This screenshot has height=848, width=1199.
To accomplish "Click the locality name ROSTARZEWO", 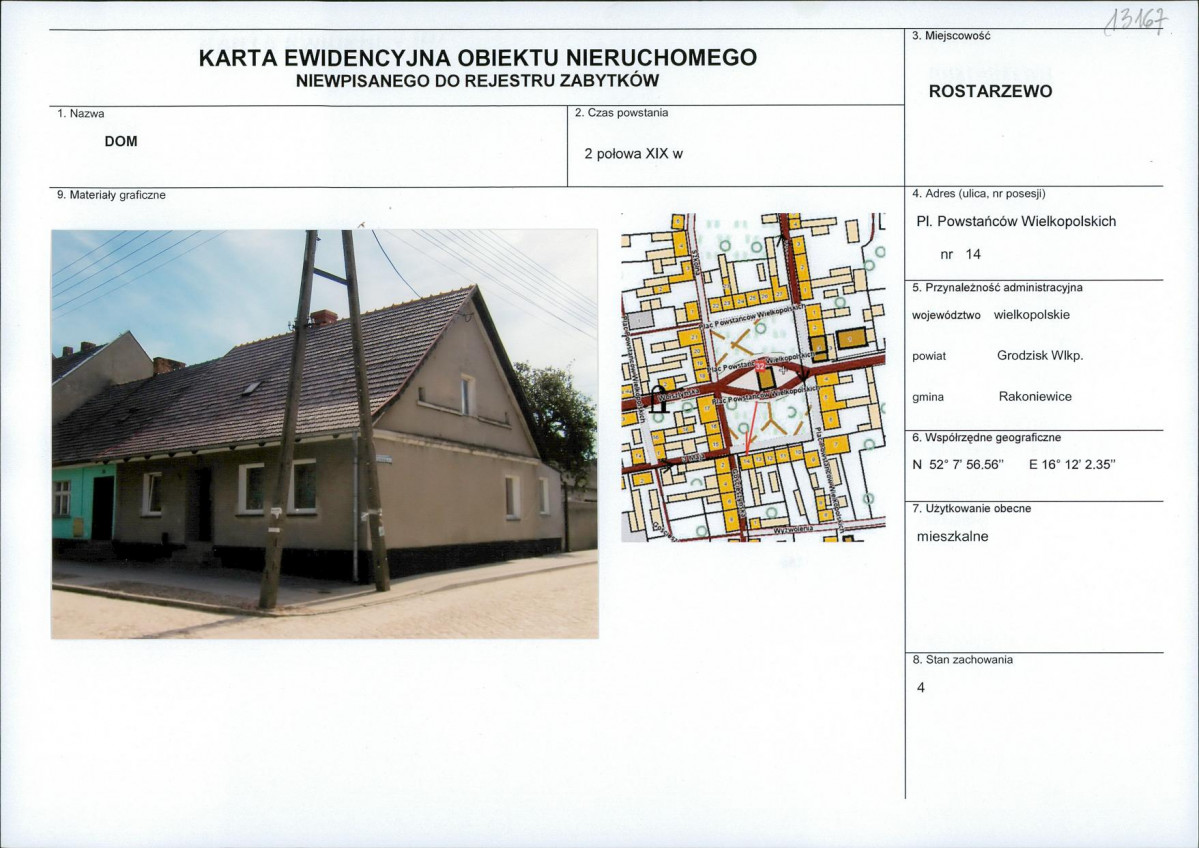I will click(990, 92).
